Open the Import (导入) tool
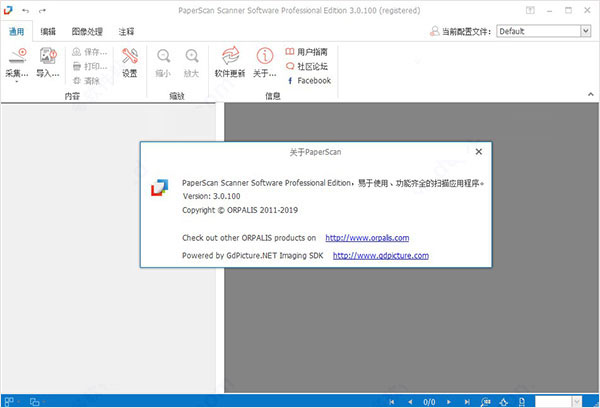This screenshot has height=408, width=600. (48, 57)
